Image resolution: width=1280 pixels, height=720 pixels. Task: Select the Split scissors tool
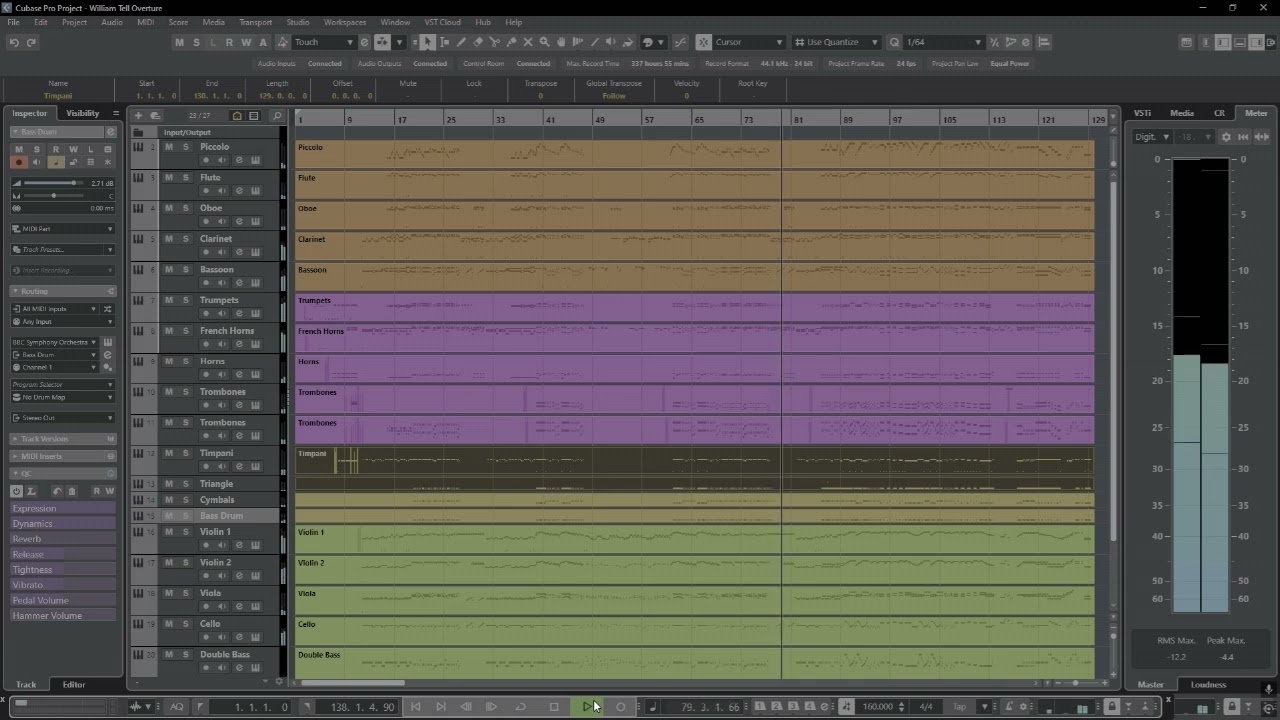(x=494, y=42)
